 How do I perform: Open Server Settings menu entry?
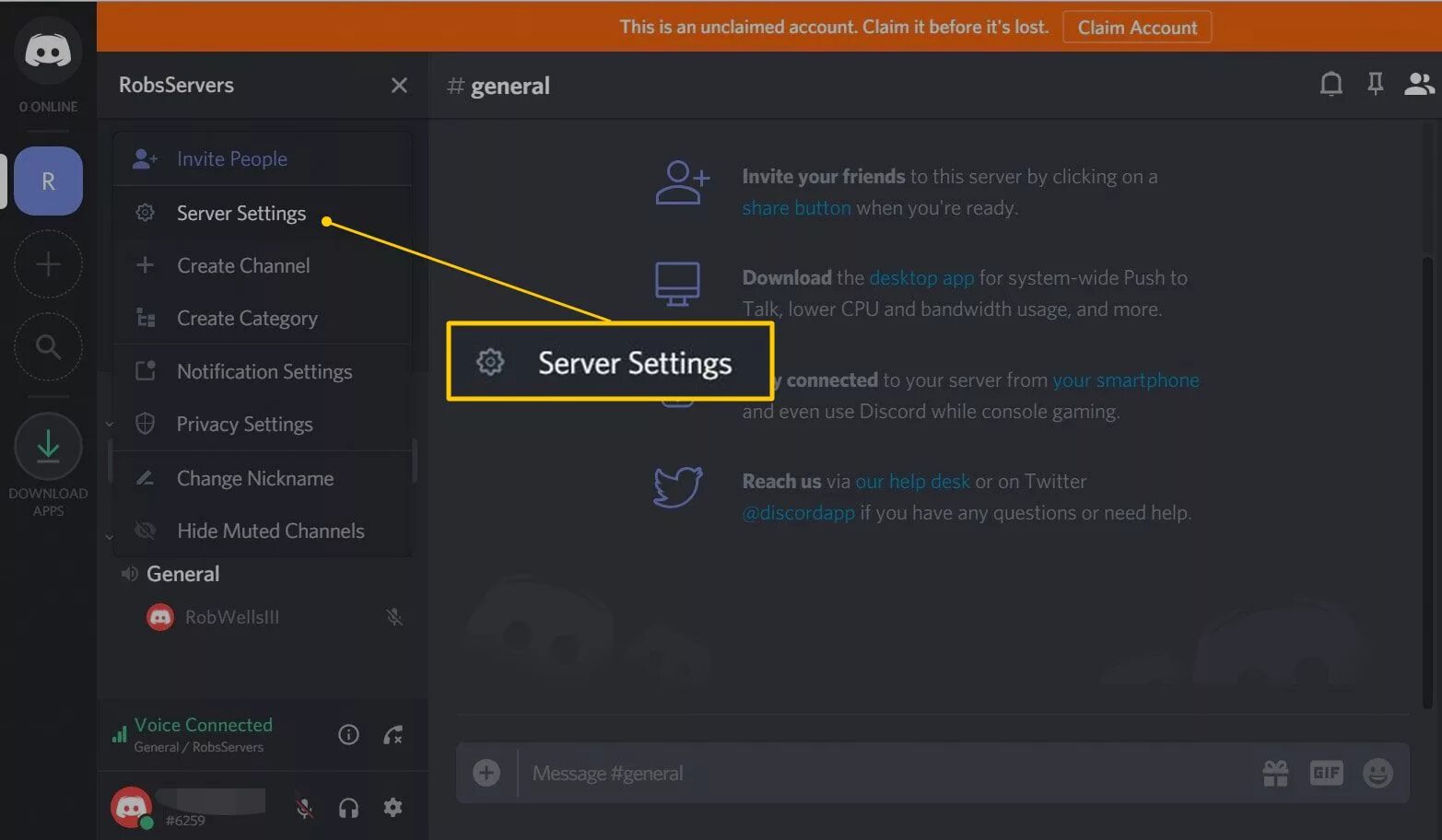[x=263, y=213]
